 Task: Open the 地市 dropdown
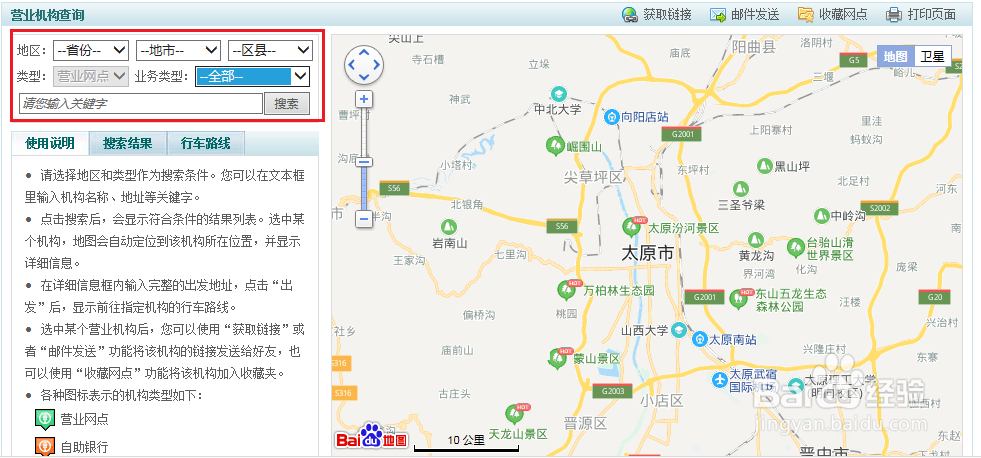[178, 50]
